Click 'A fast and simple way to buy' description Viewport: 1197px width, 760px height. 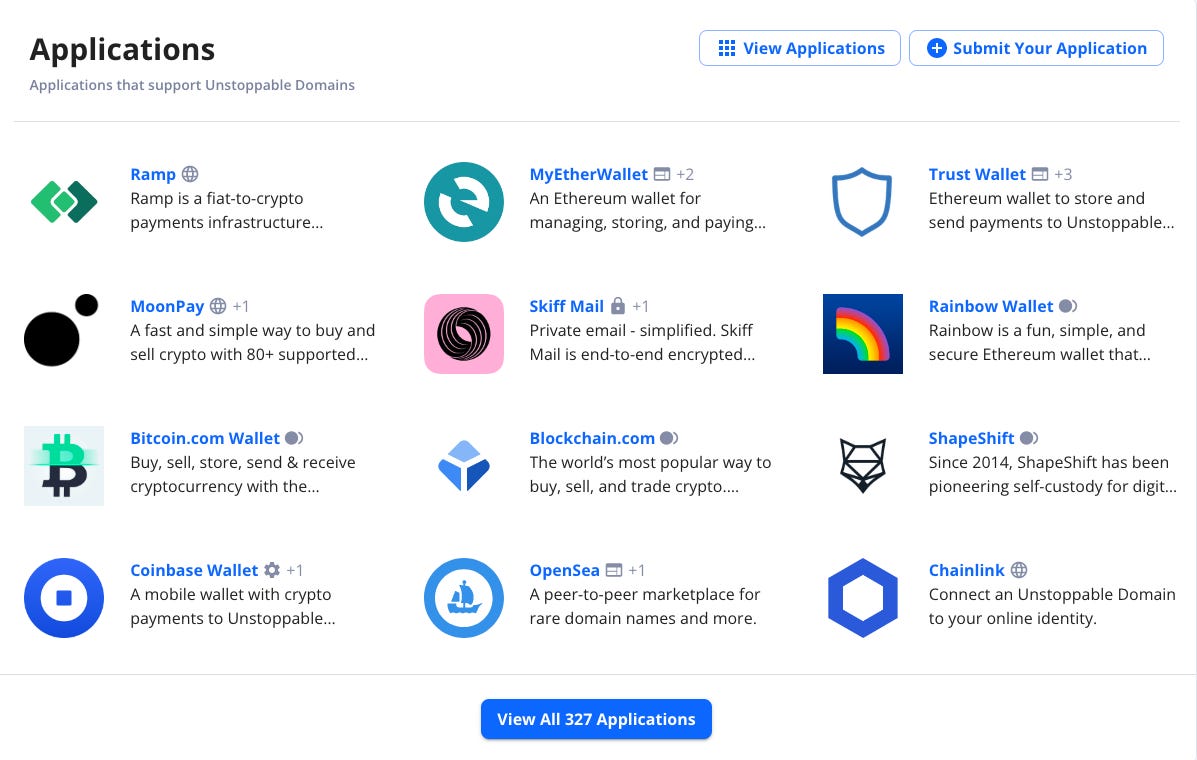point(253,342)
